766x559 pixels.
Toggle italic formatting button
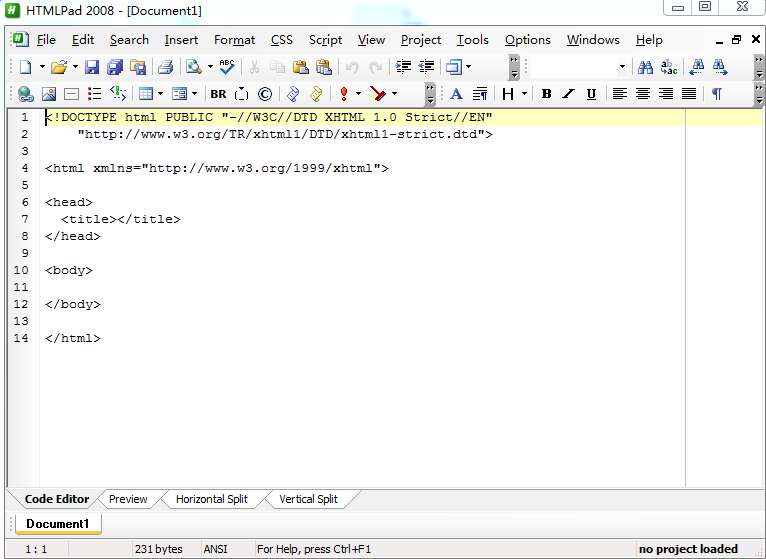click(568, 94)
